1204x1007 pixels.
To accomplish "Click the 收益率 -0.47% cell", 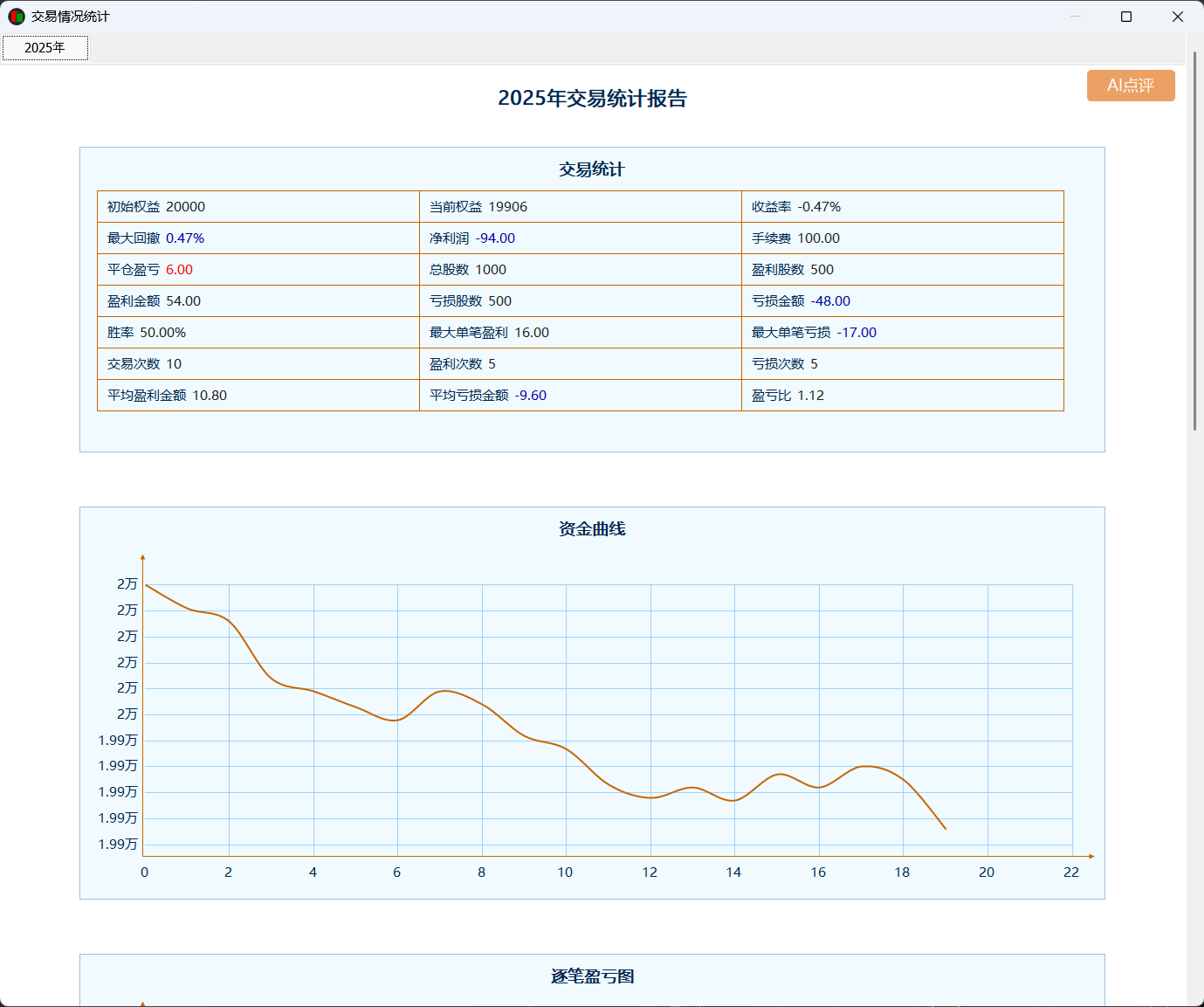I will point(903,207).
